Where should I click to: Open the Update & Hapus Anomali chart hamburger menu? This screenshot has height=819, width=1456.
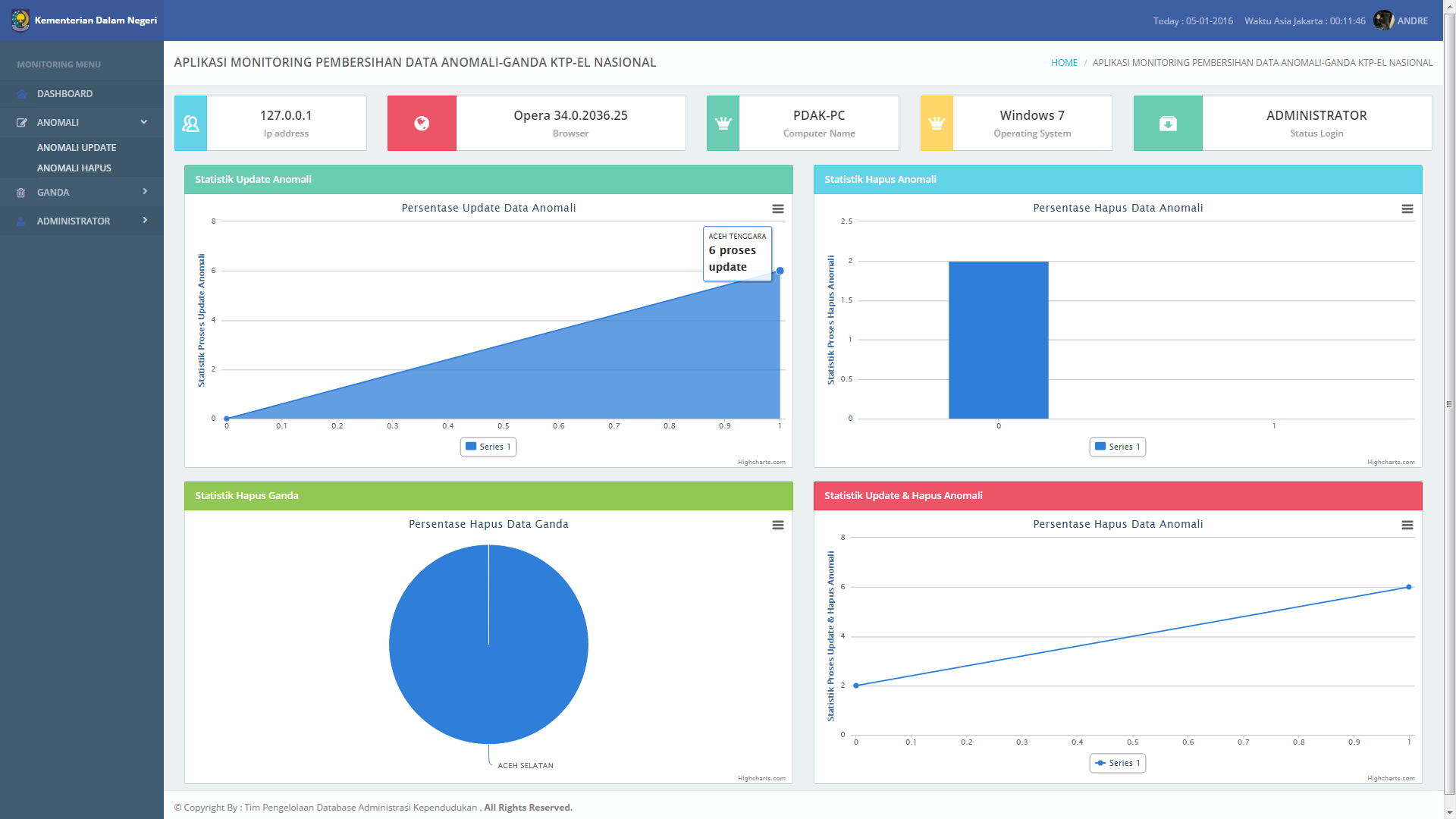1407,525
